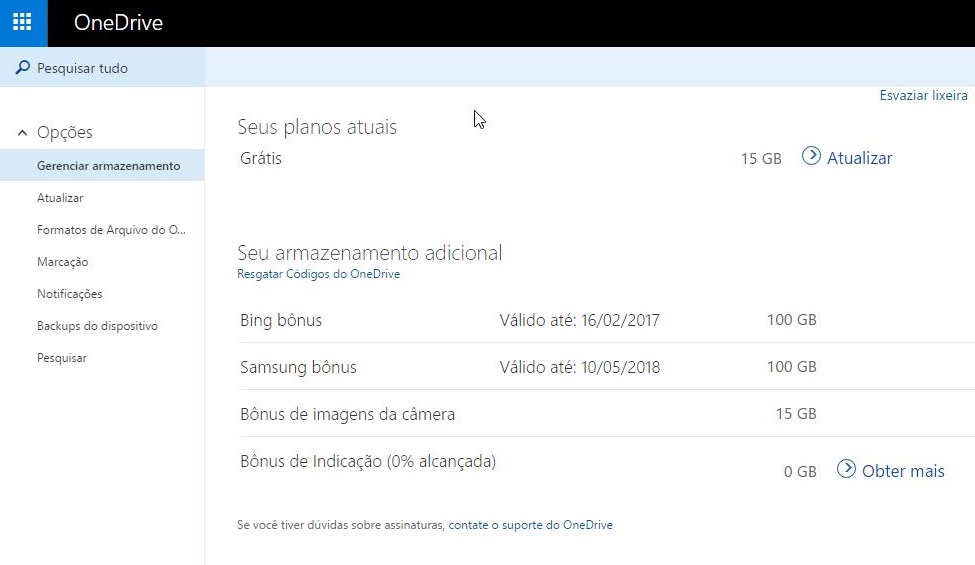Open Formatos de Arquivo do O... option
This screenshot has width=975, height=565.
pos(111,230)
